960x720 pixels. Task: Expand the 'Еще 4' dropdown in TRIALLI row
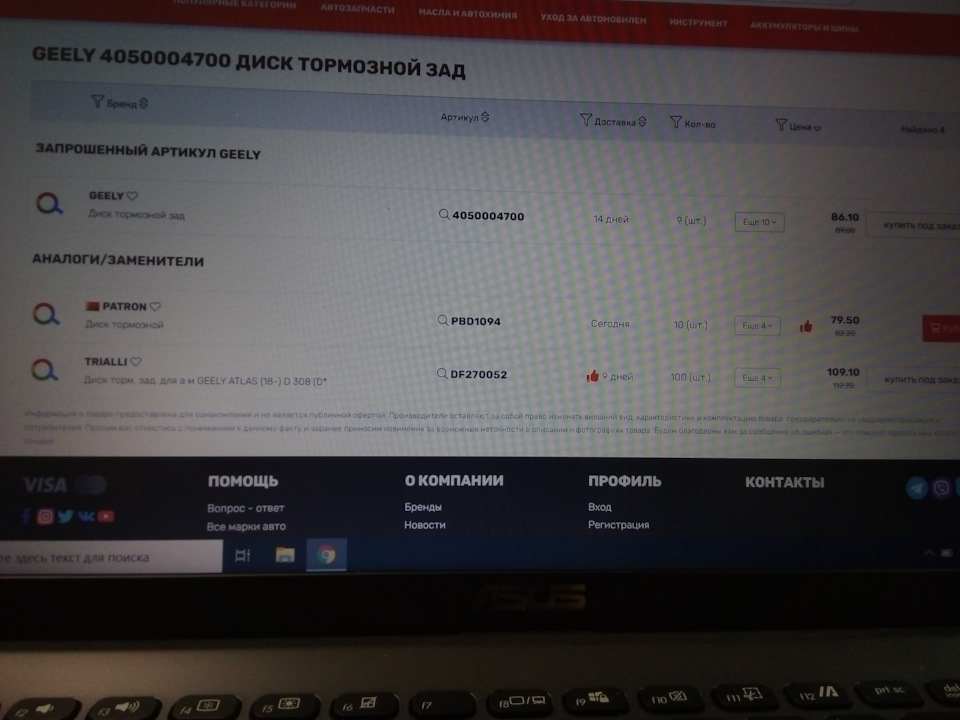pyautogui.click(x=757, y=378)
